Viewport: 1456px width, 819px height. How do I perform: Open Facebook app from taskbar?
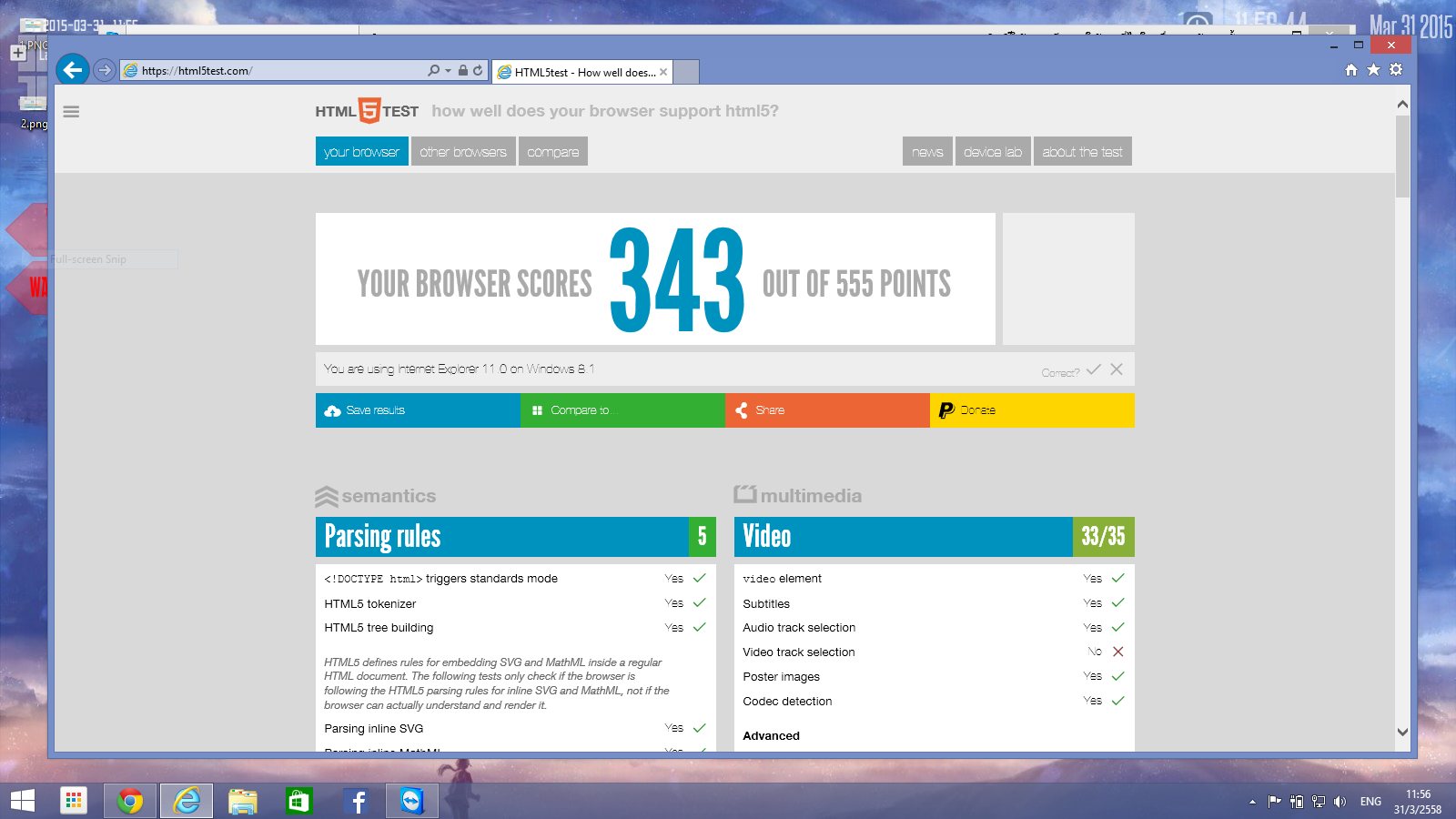pyautogui.click(x=356, y=801)
